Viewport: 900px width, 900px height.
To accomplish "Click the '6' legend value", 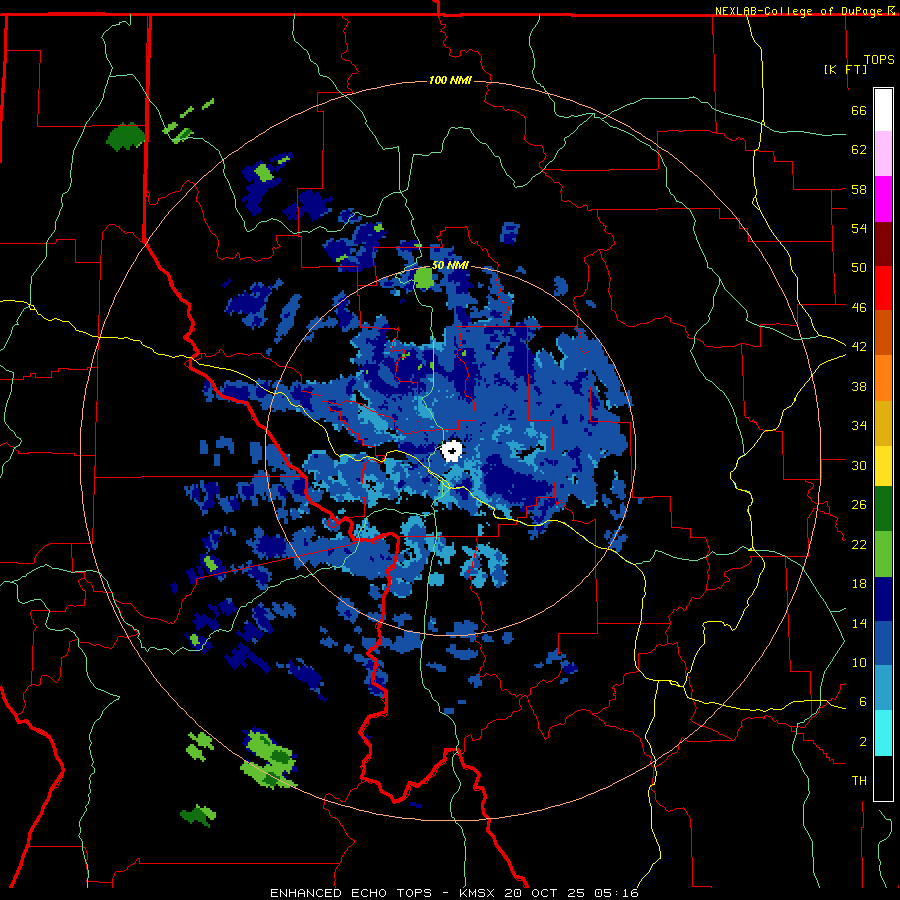I will (x=863, y=701).
